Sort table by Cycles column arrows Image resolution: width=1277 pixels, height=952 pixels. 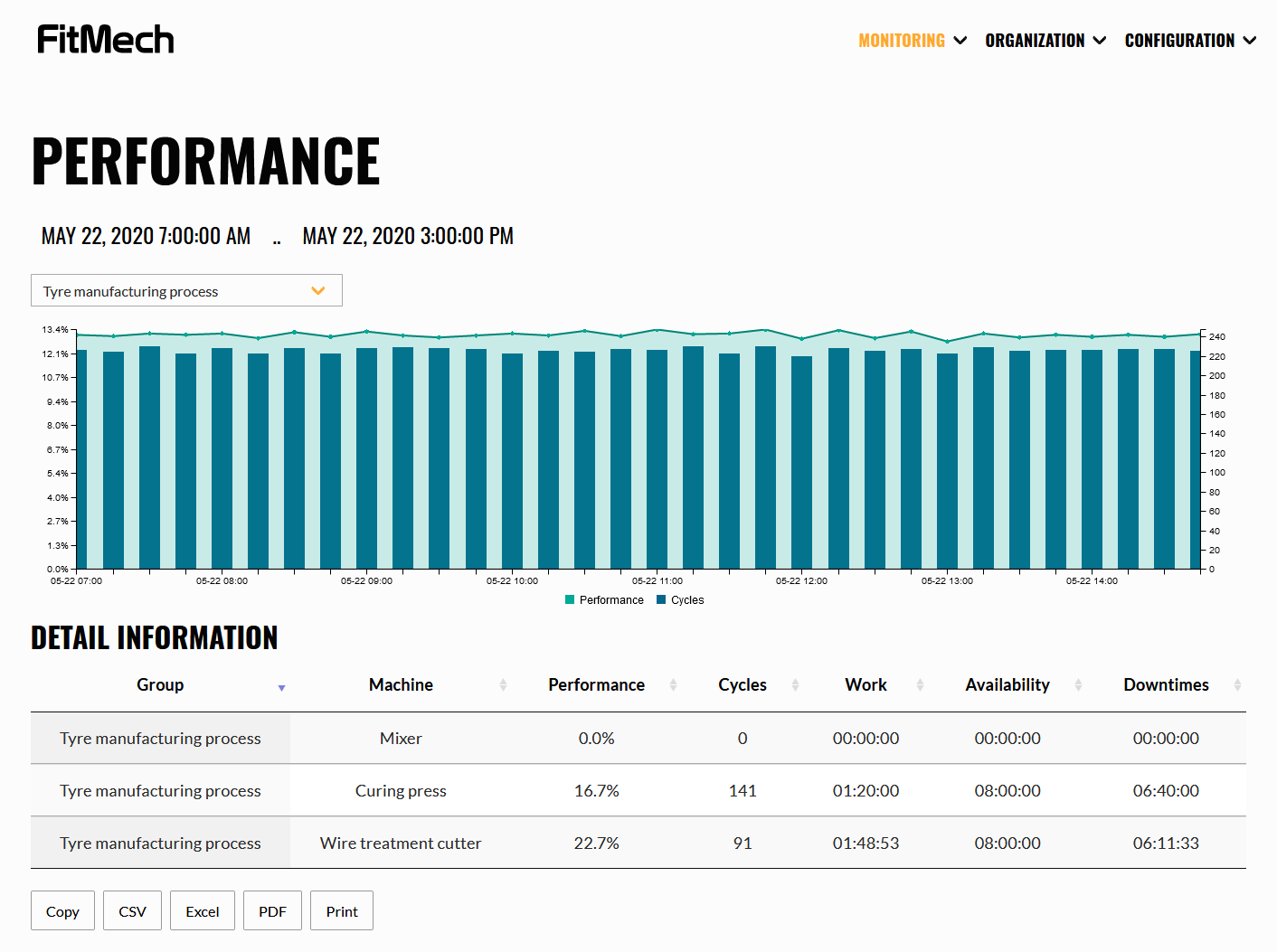[795, 685]
